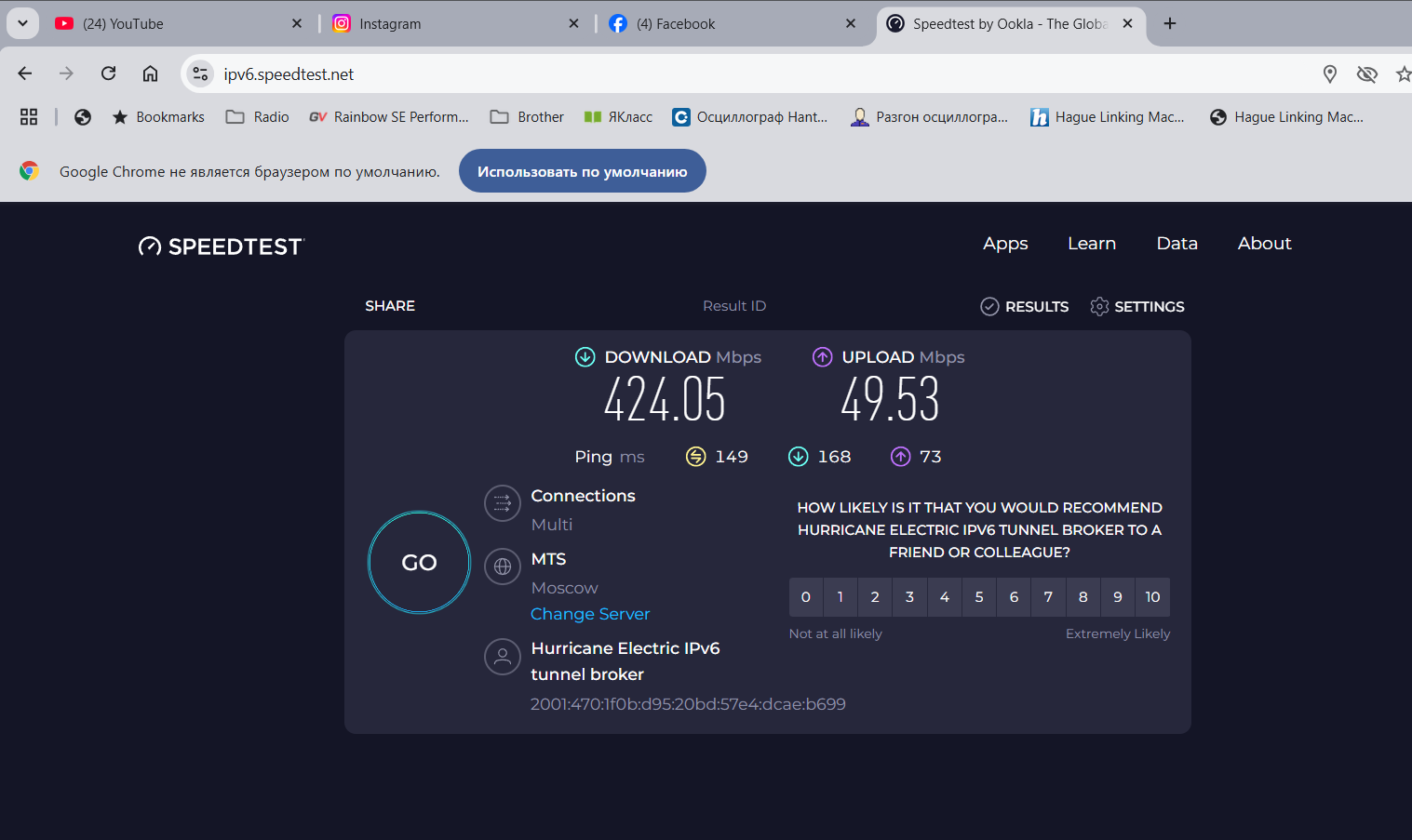Image resolution: width=1412 pixels, height=840 pixels.
Task: View site information icon in address bar
Action: [x=200, y=73]
